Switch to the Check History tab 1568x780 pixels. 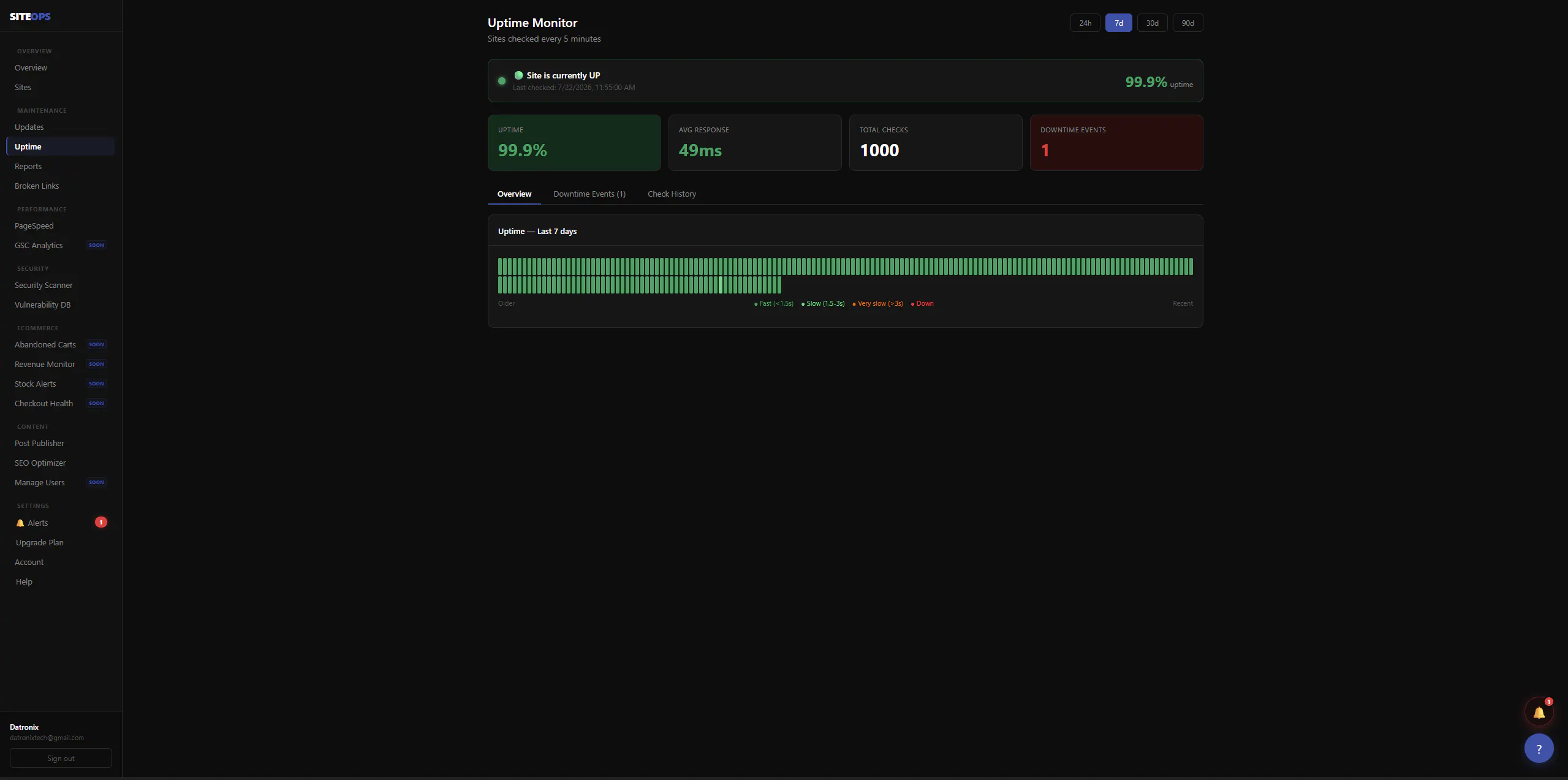pos(672,194)
